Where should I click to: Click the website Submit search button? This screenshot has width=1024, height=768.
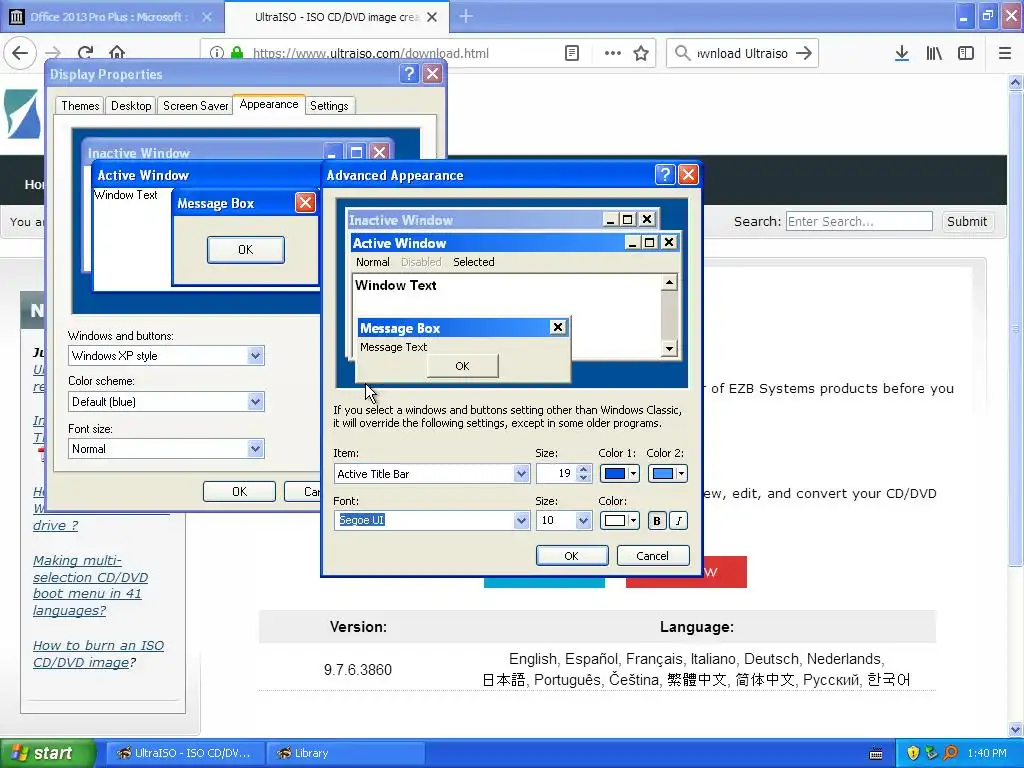(x=967, y=221)
